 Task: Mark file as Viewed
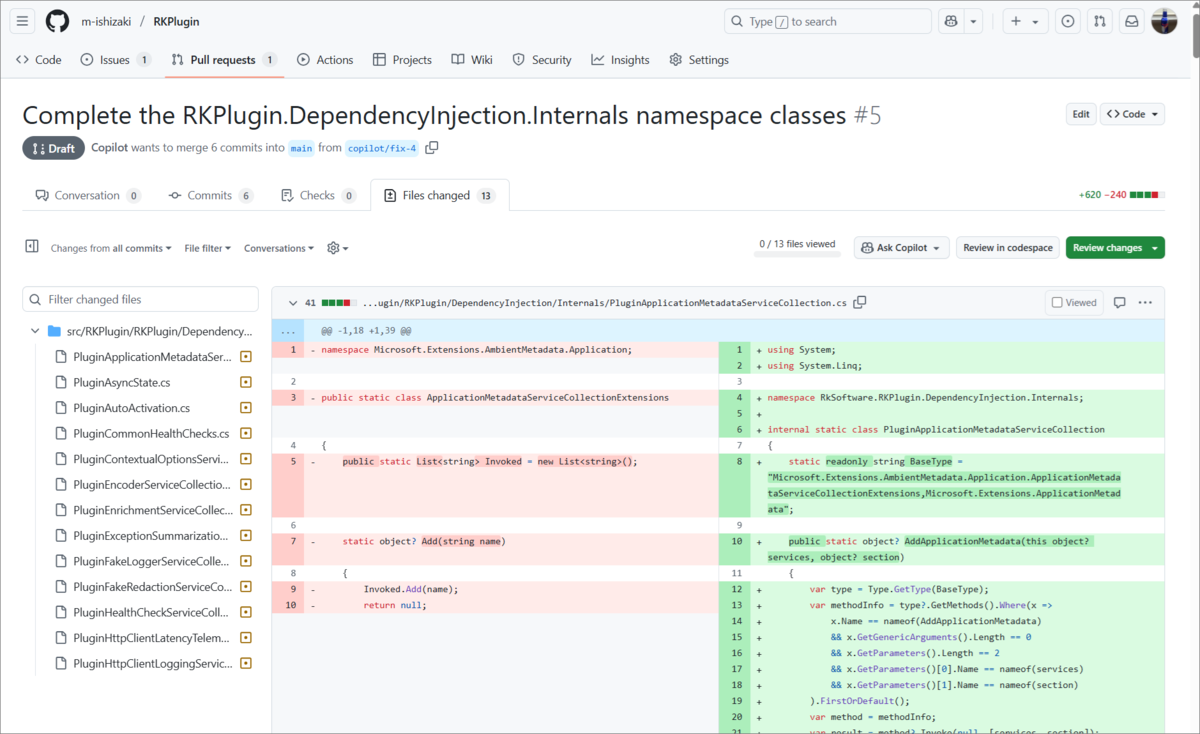click(1074, 302)
